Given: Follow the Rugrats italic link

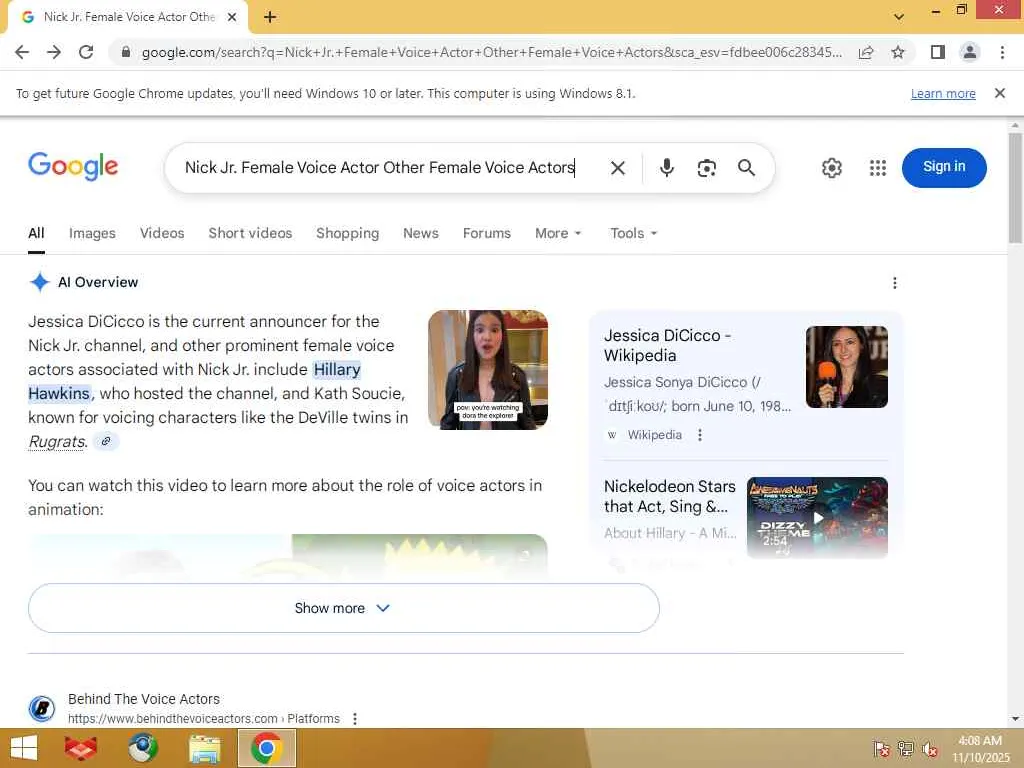Looking at the screenshot, I should coord(57,442).
